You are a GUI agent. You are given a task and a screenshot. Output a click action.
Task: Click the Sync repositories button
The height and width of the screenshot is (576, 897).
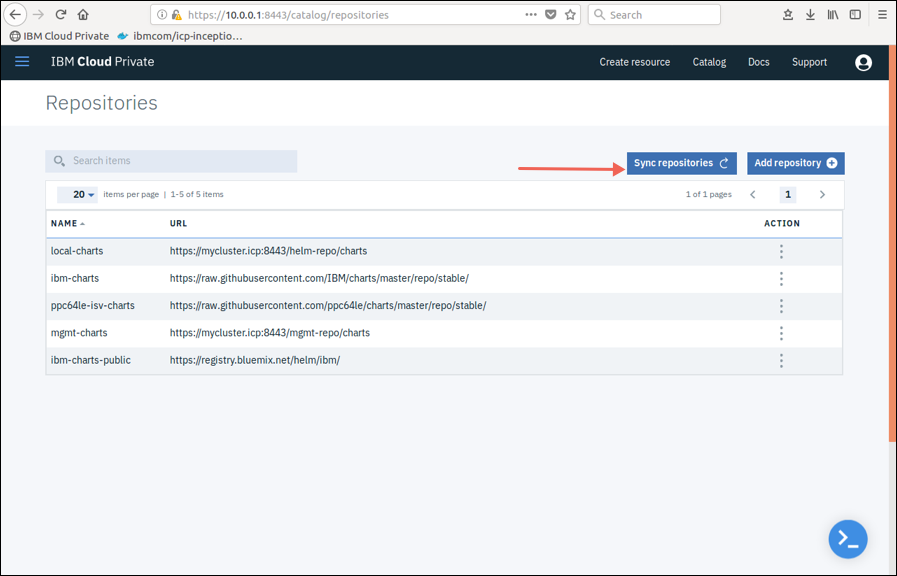[681, 163]
